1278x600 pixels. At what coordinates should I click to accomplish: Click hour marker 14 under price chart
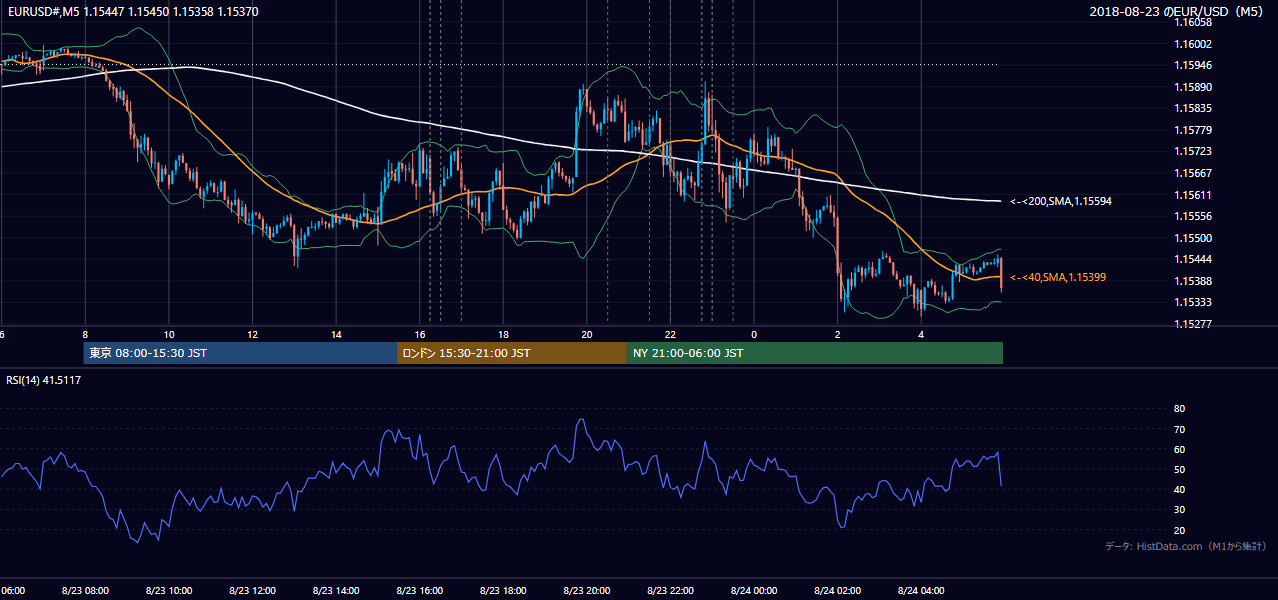336,334
